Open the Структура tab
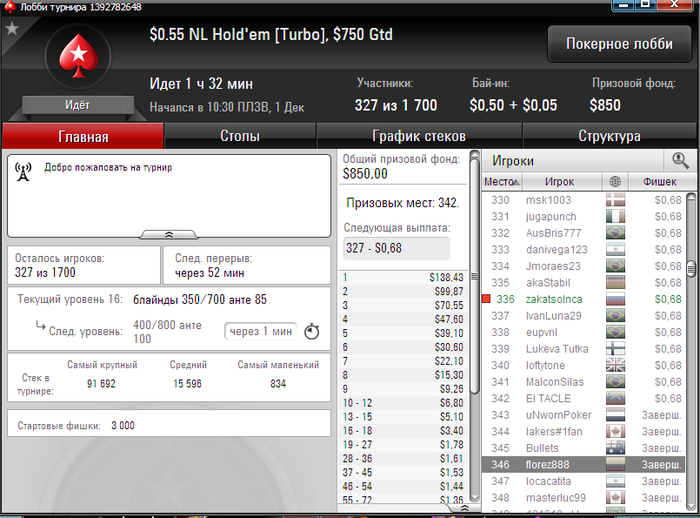 (609, 136)
